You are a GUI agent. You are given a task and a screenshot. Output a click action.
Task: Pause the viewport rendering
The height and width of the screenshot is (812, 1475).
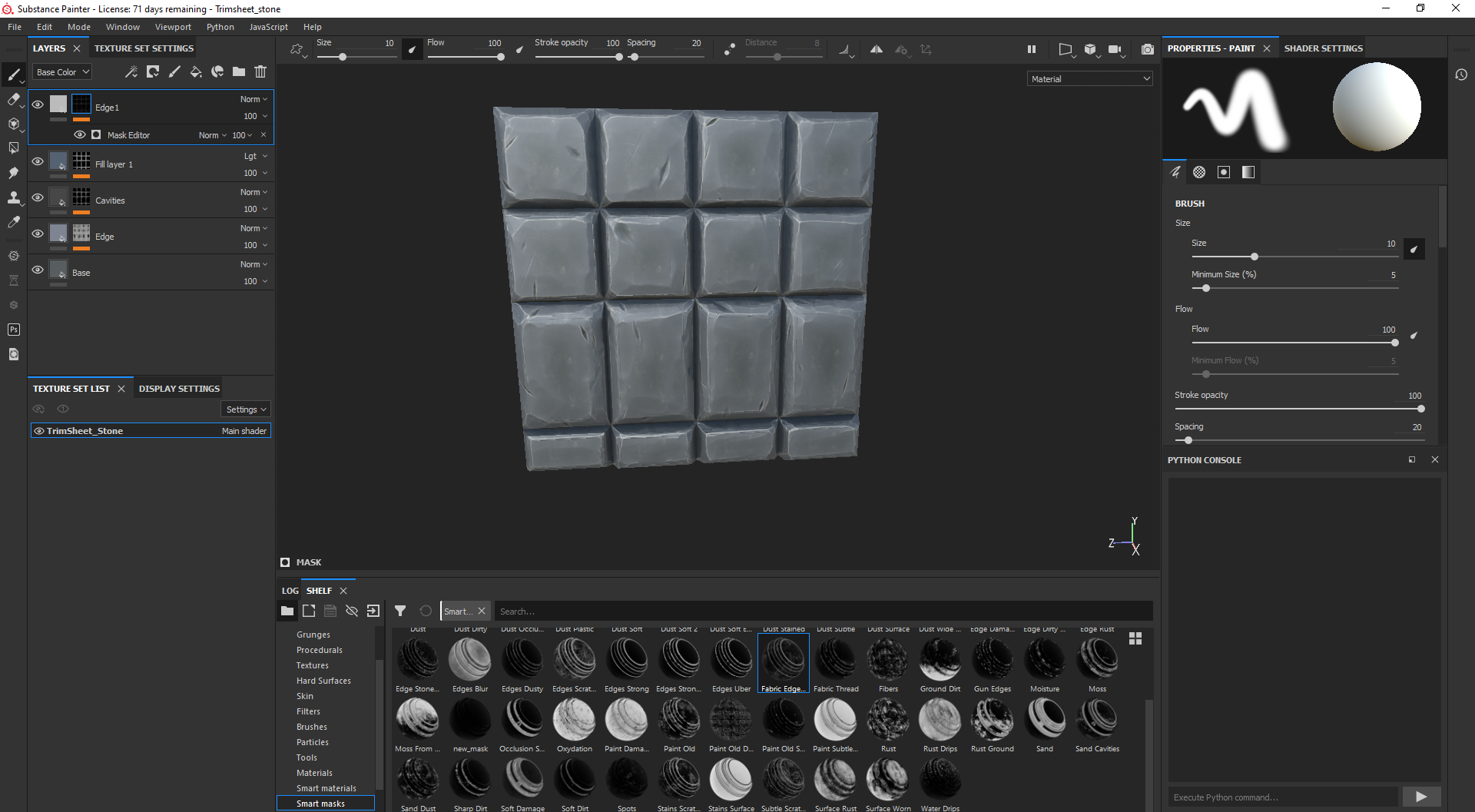point(1032,49)
